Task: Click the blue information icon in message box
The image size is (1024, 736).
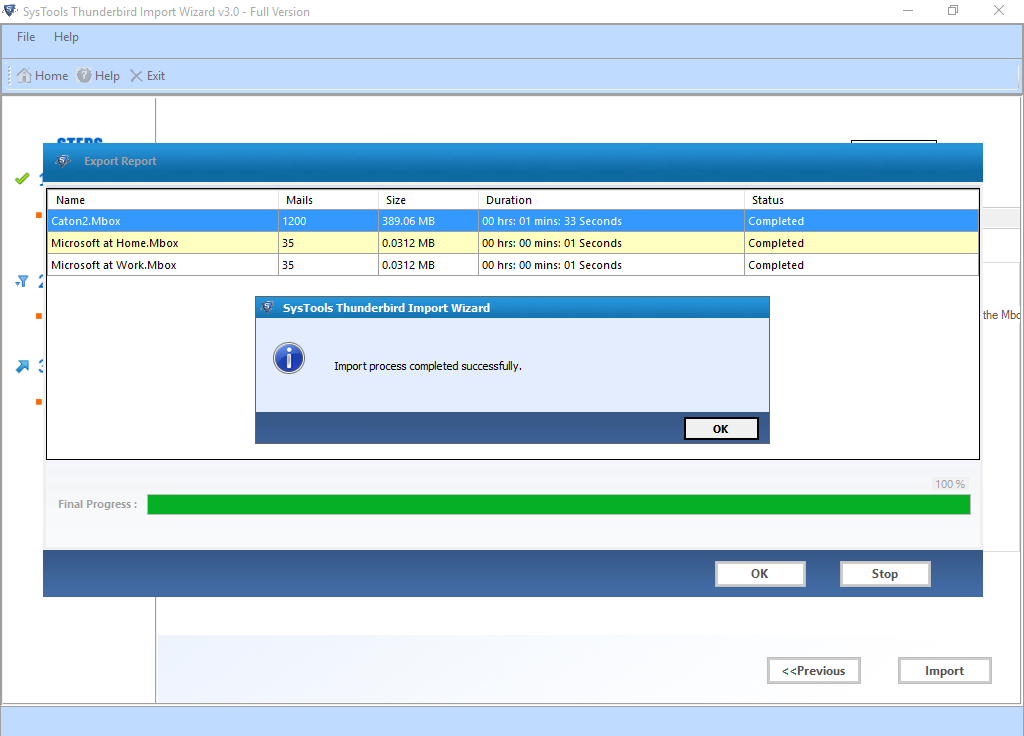Action: 289,358
